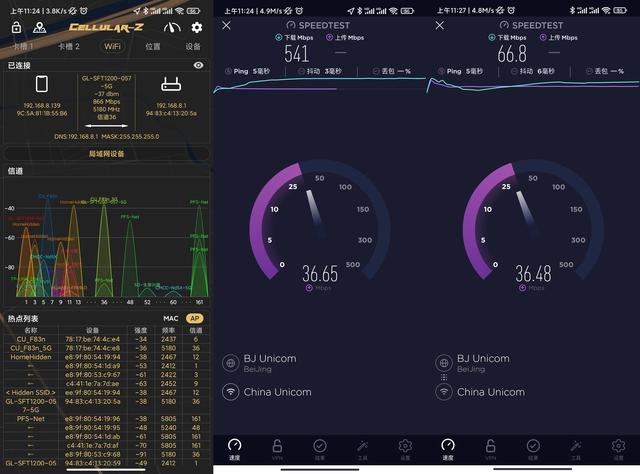Tap the phone device icon in connected panel
The height and width of the screenshot is (474, 640).
point(42,84)
